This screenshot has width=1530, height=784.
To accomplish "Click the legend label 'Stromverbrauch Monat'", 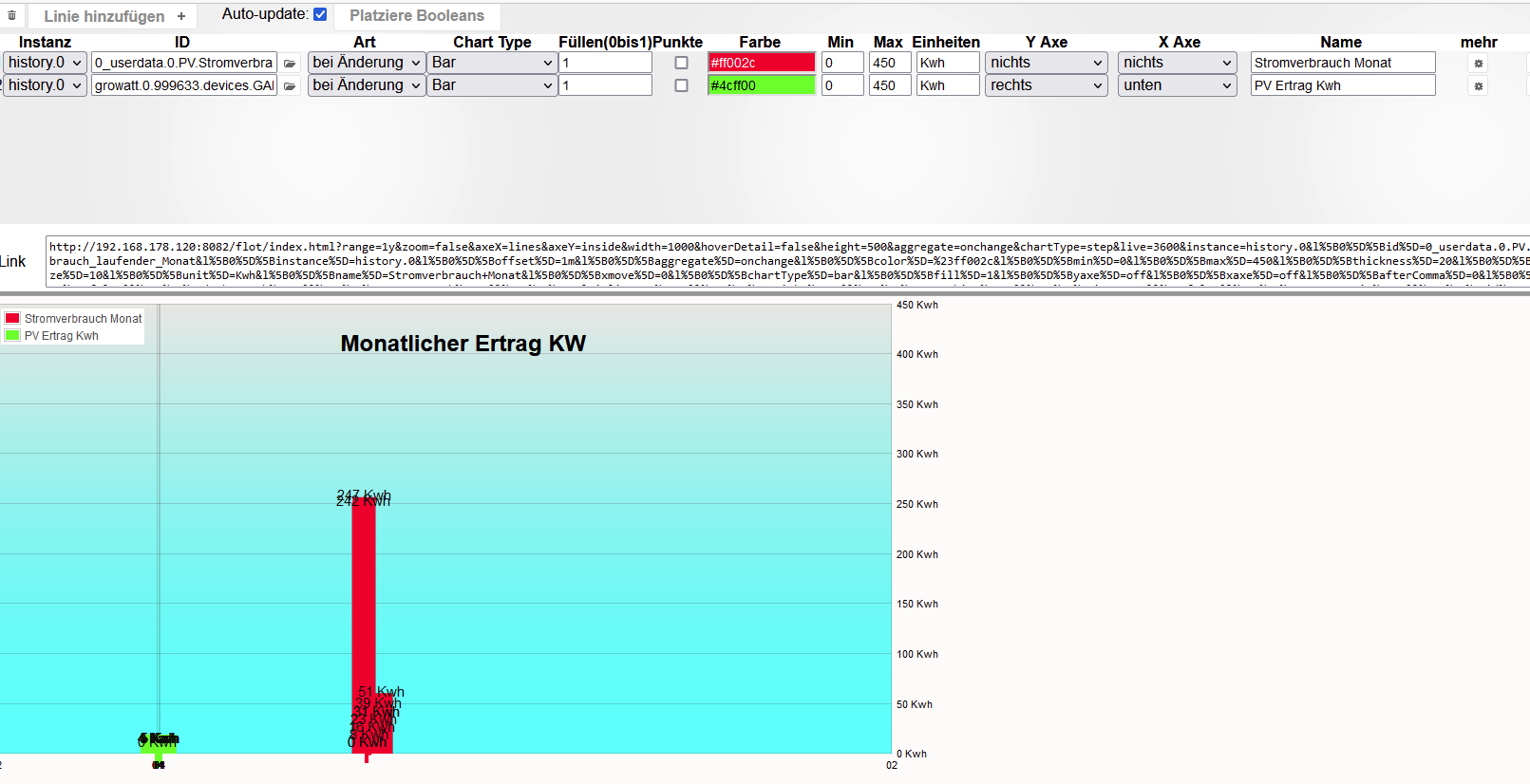I will (x=84, y=319).
